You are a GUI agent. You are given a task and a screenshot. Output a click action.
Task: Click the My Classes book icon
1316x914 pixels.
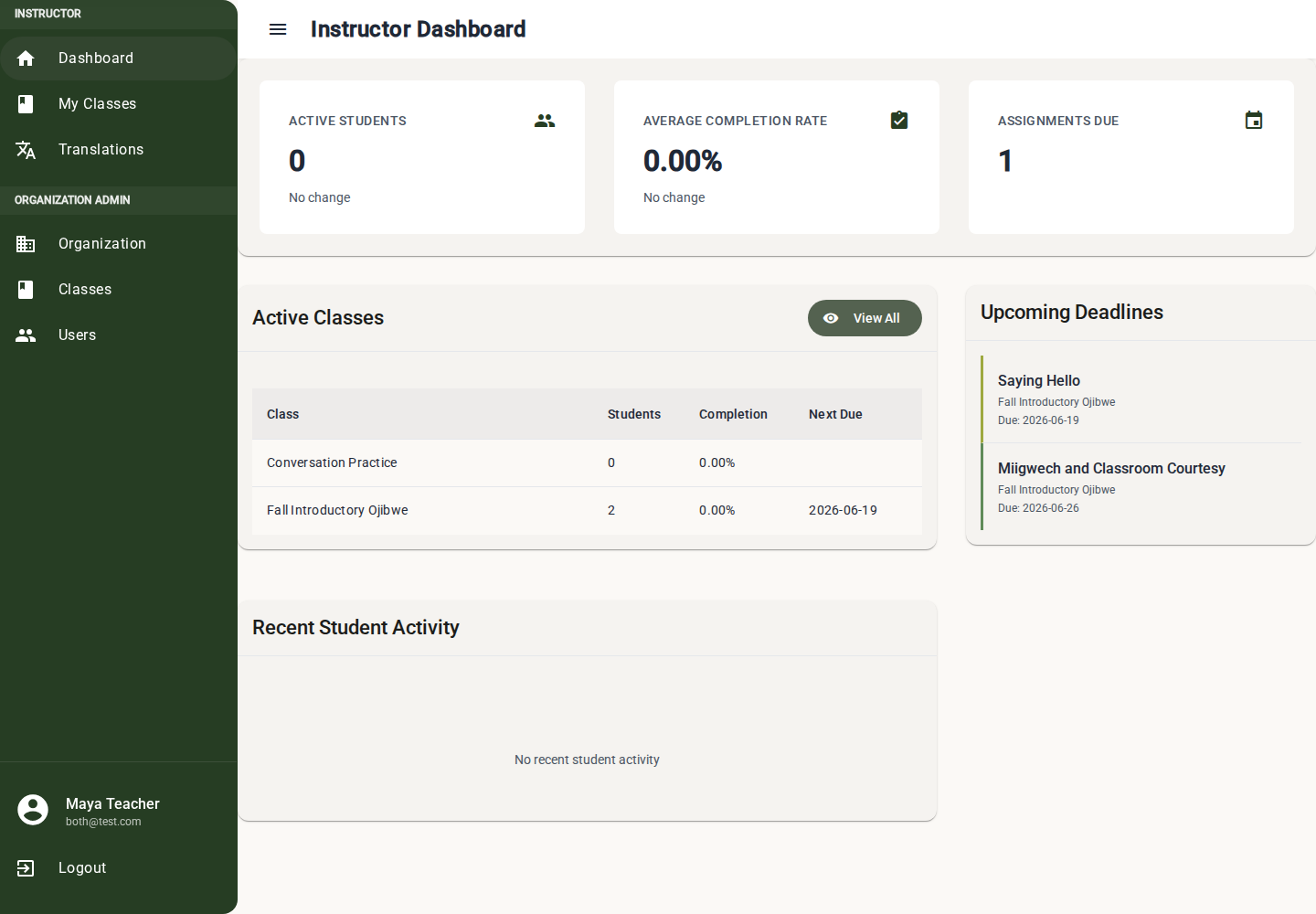coord(26,104)
